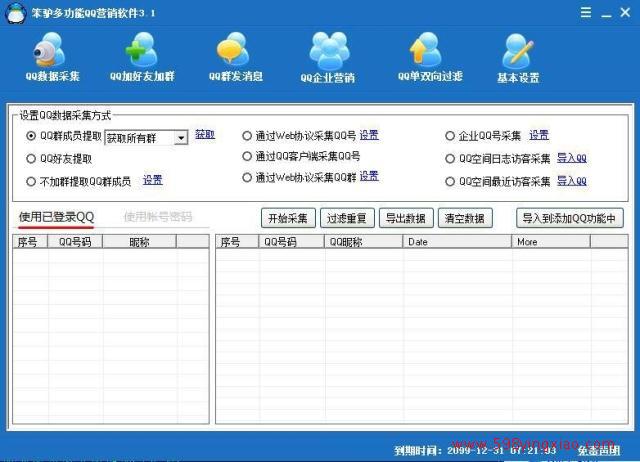Expand the 获取所有群 dropdown arrow
Image resolution: width=640 pixels, height=462 pixels.
181,138
